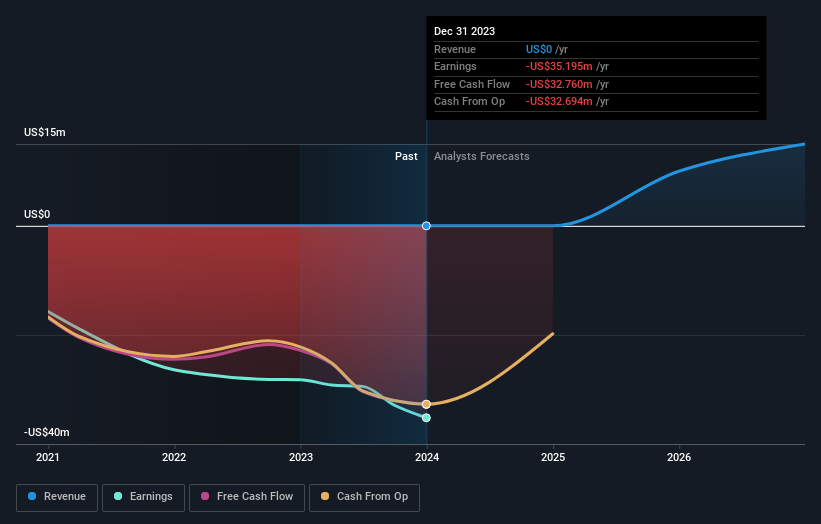Toggle the Earnings legend button
Viewport: 821px width, 524px height.
click(x=143, y=497)
